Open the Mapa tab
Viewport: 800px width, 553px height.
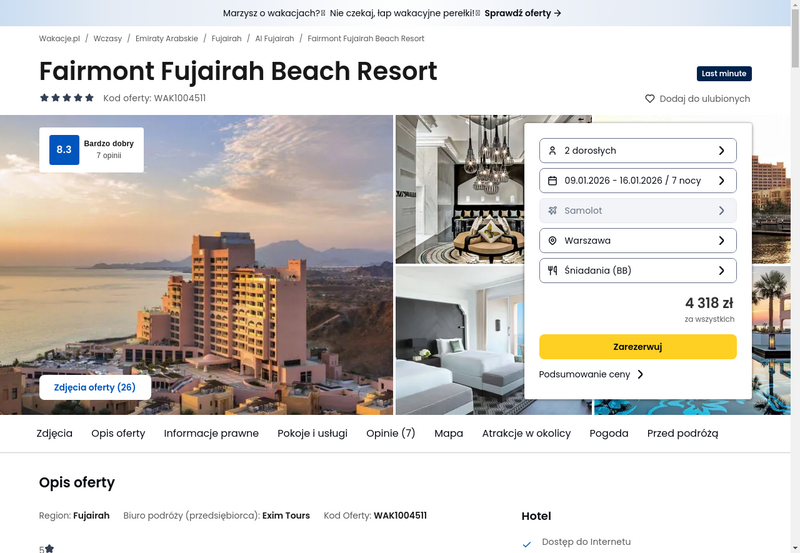pyautogui.click(x=448, y=433)
